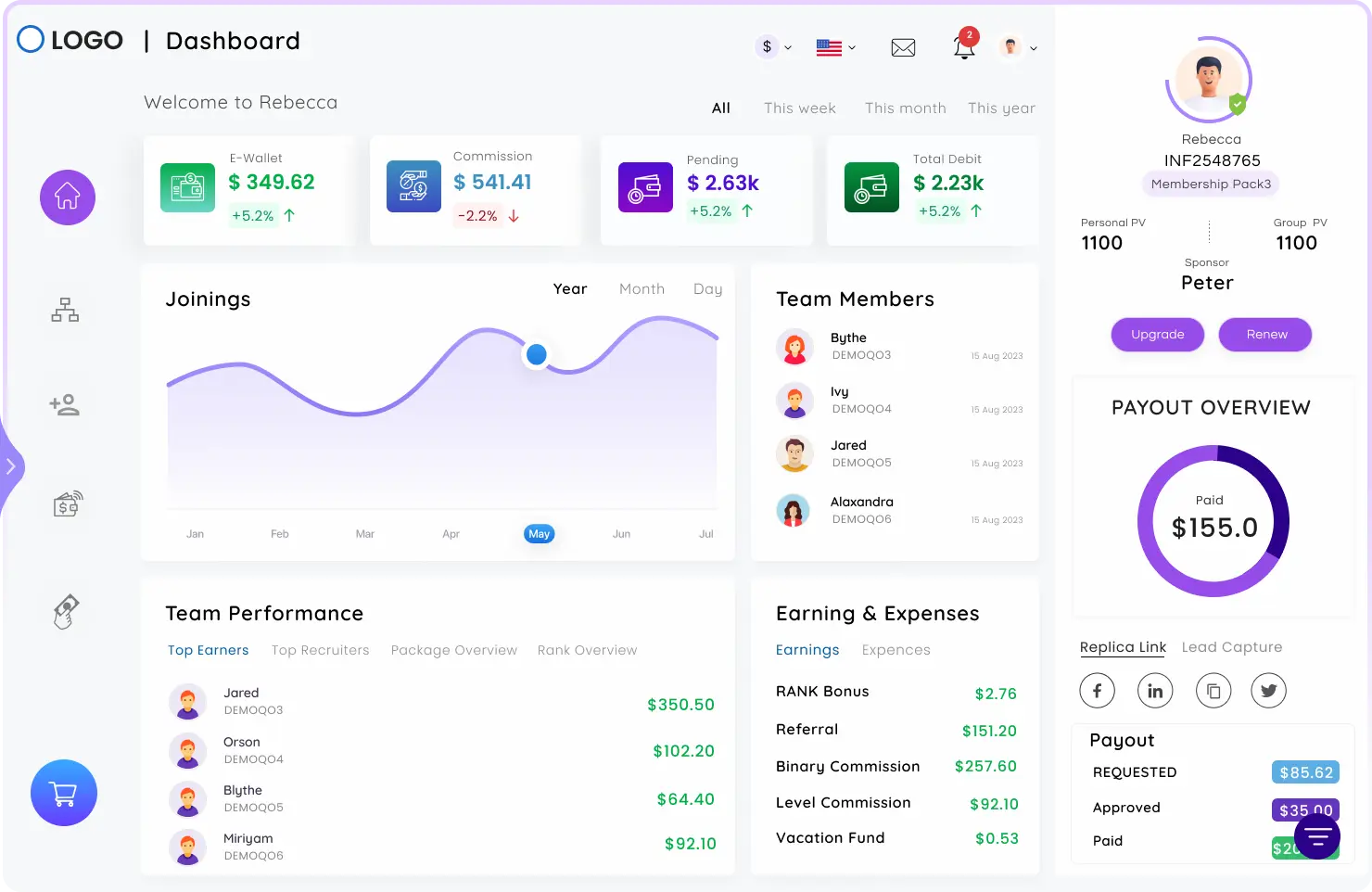Open the Package Overview tab
This screenshot has width=1372, height=892.
[x=454, y=651]
